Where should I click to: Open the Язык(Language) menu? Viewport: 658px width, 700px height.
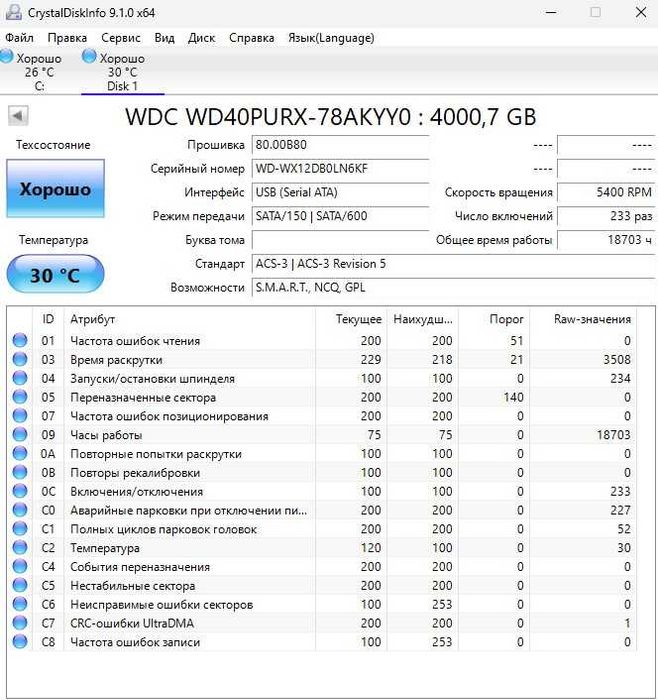pos(331,38)
